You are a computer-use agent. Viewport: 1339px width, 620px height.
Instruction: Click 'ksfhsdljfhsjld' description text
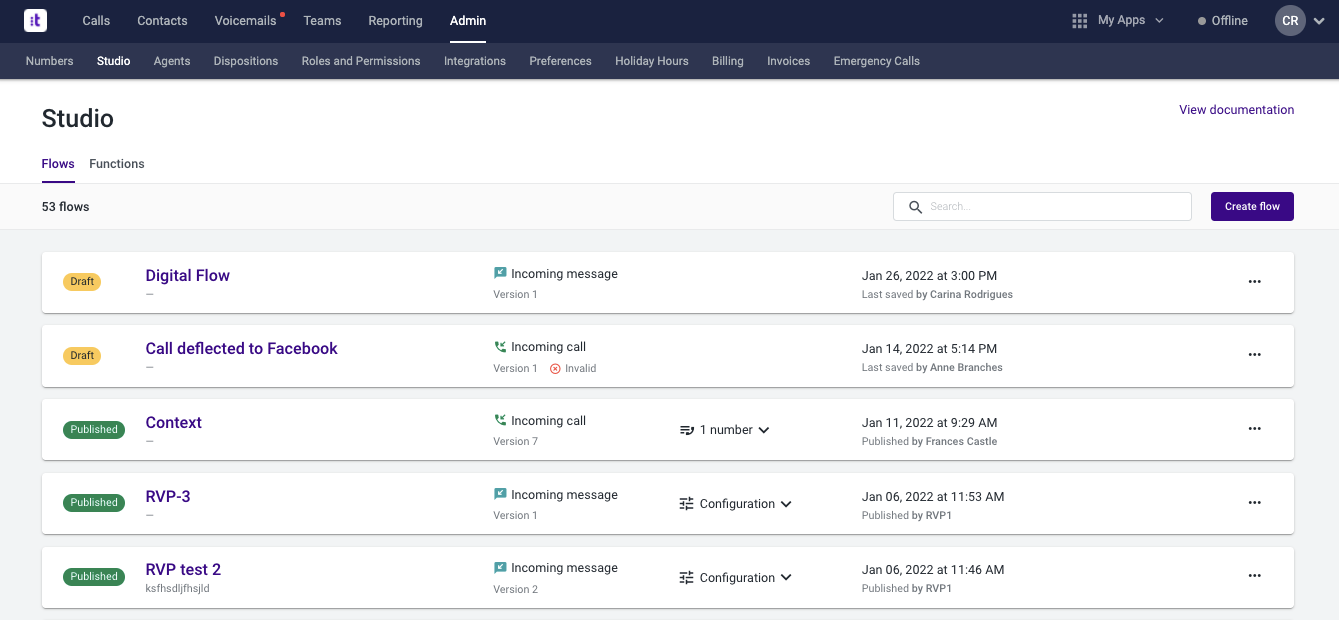(177, 589)
